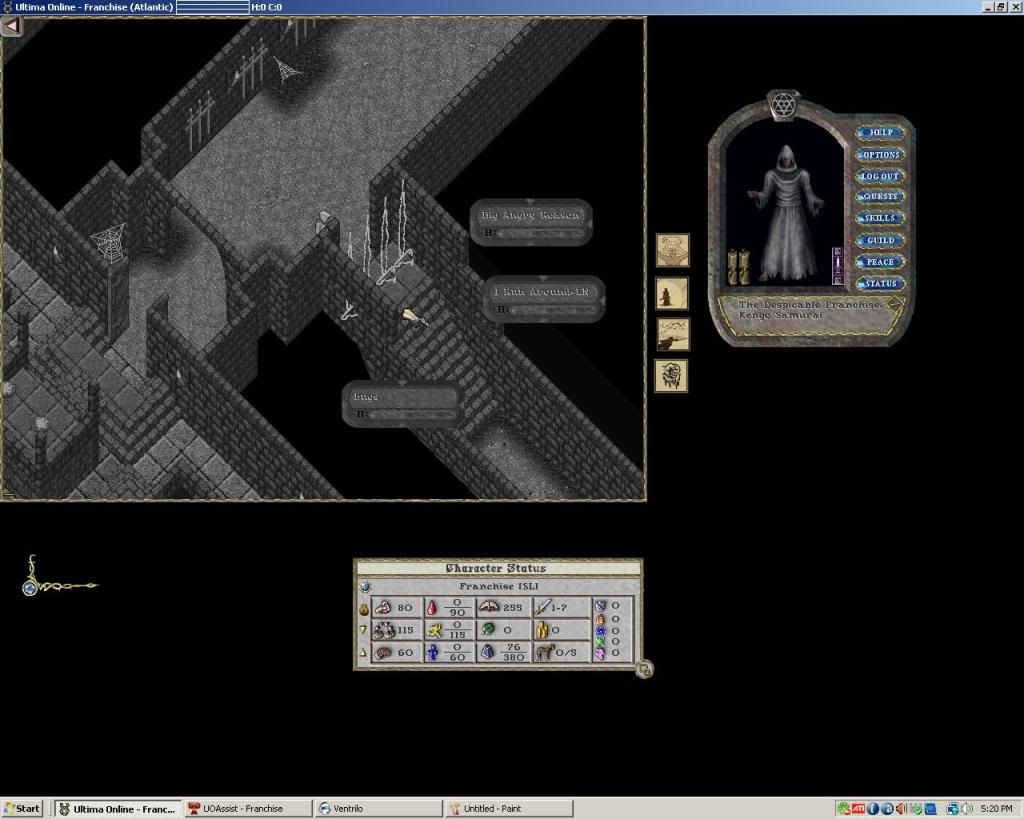Select the lowest health bar gump under the bridge
The image size is (1024, 819).
point(402,404)
